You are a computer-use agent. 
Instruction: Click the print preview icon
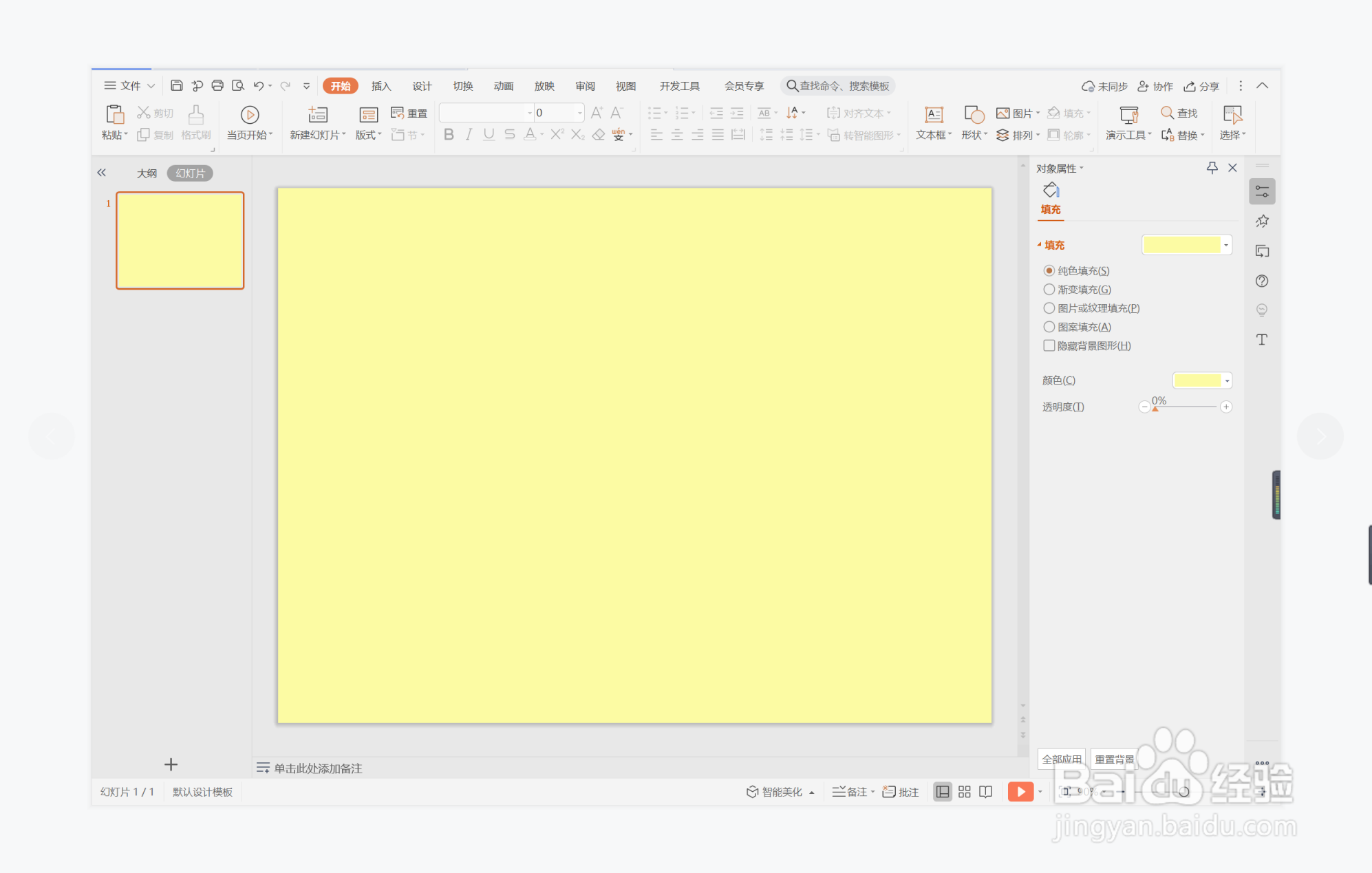click(238, 85)
